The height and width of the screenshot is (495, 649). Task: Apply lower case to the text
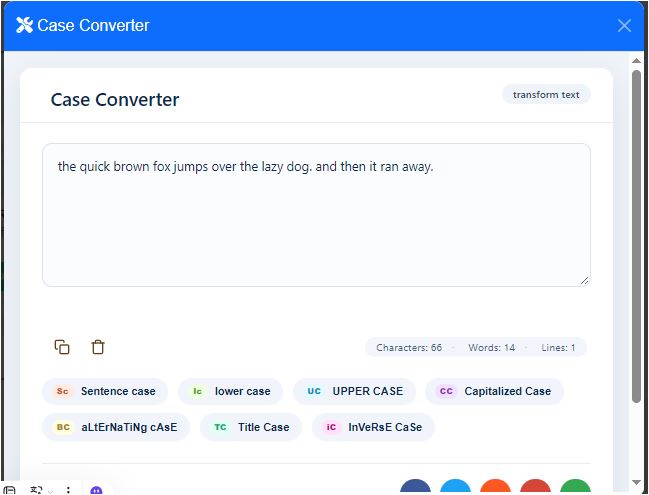(231, 391)
